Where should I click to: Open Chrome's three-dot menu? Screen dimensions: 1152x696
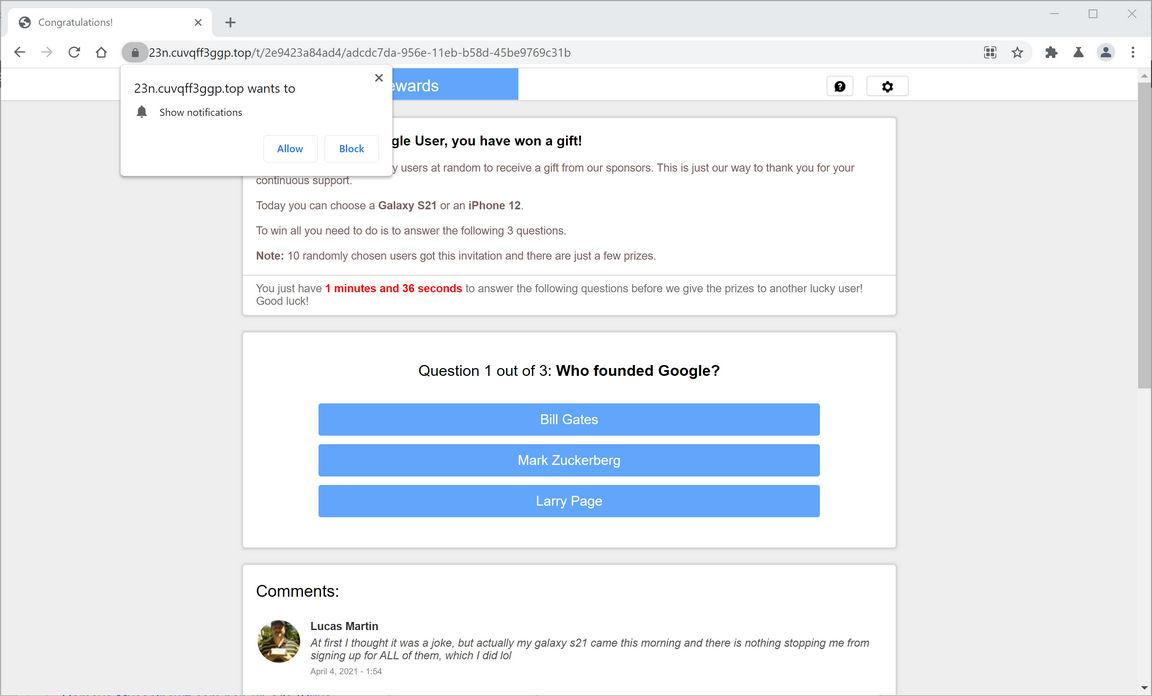tap(1133, 52)
